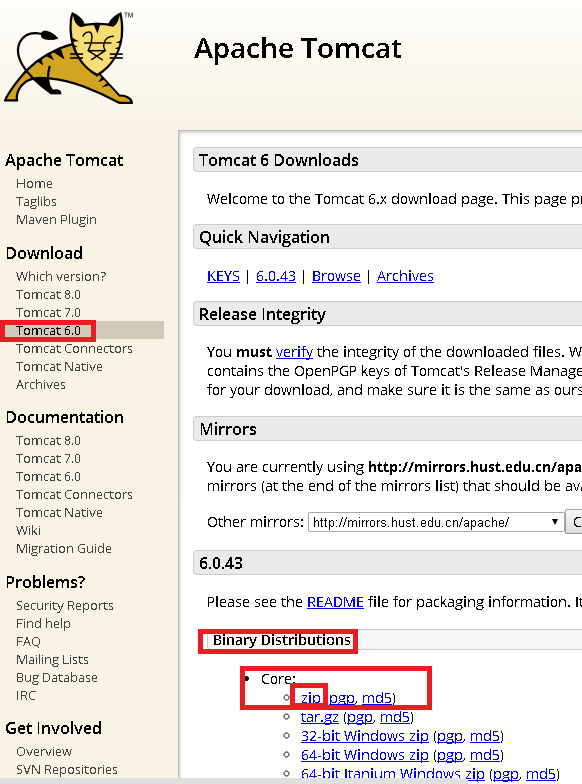Open pgp for 64-bit Windows zip
Image resolution: width=582 pixels, height=784 pixels.
[450, 755]
